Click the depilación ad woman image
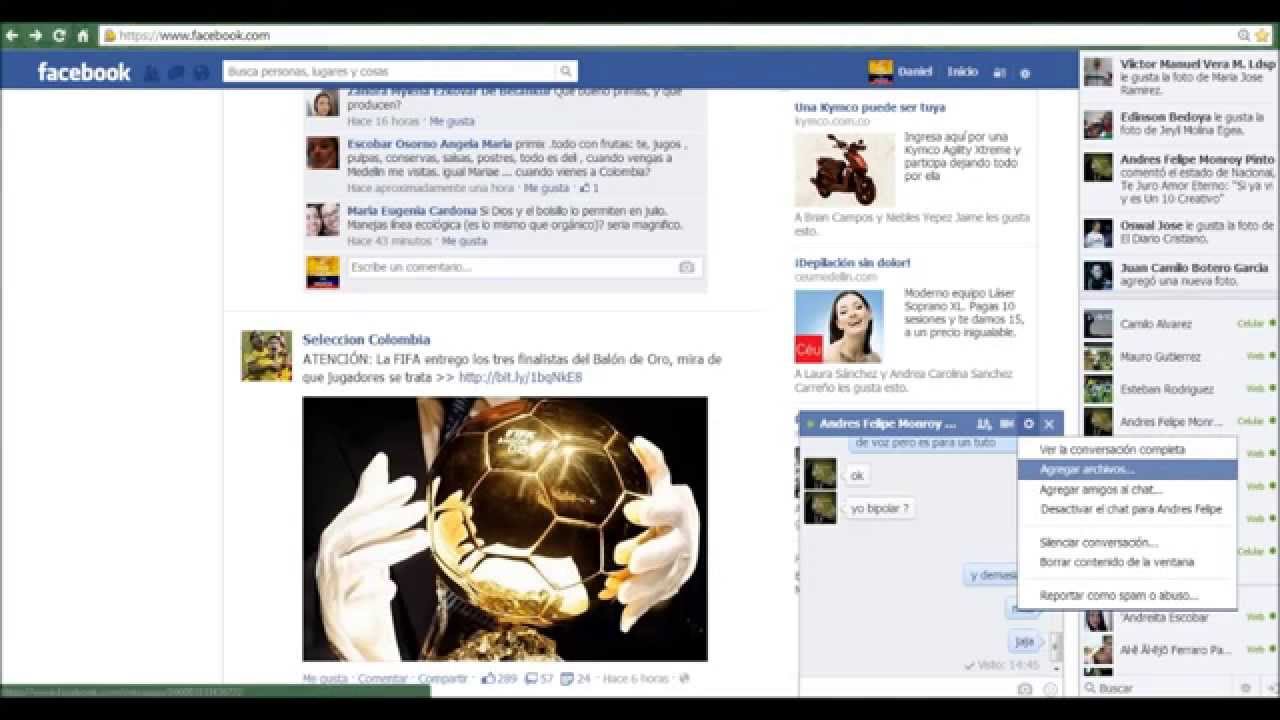1280x720 pixels. [839, 326]
